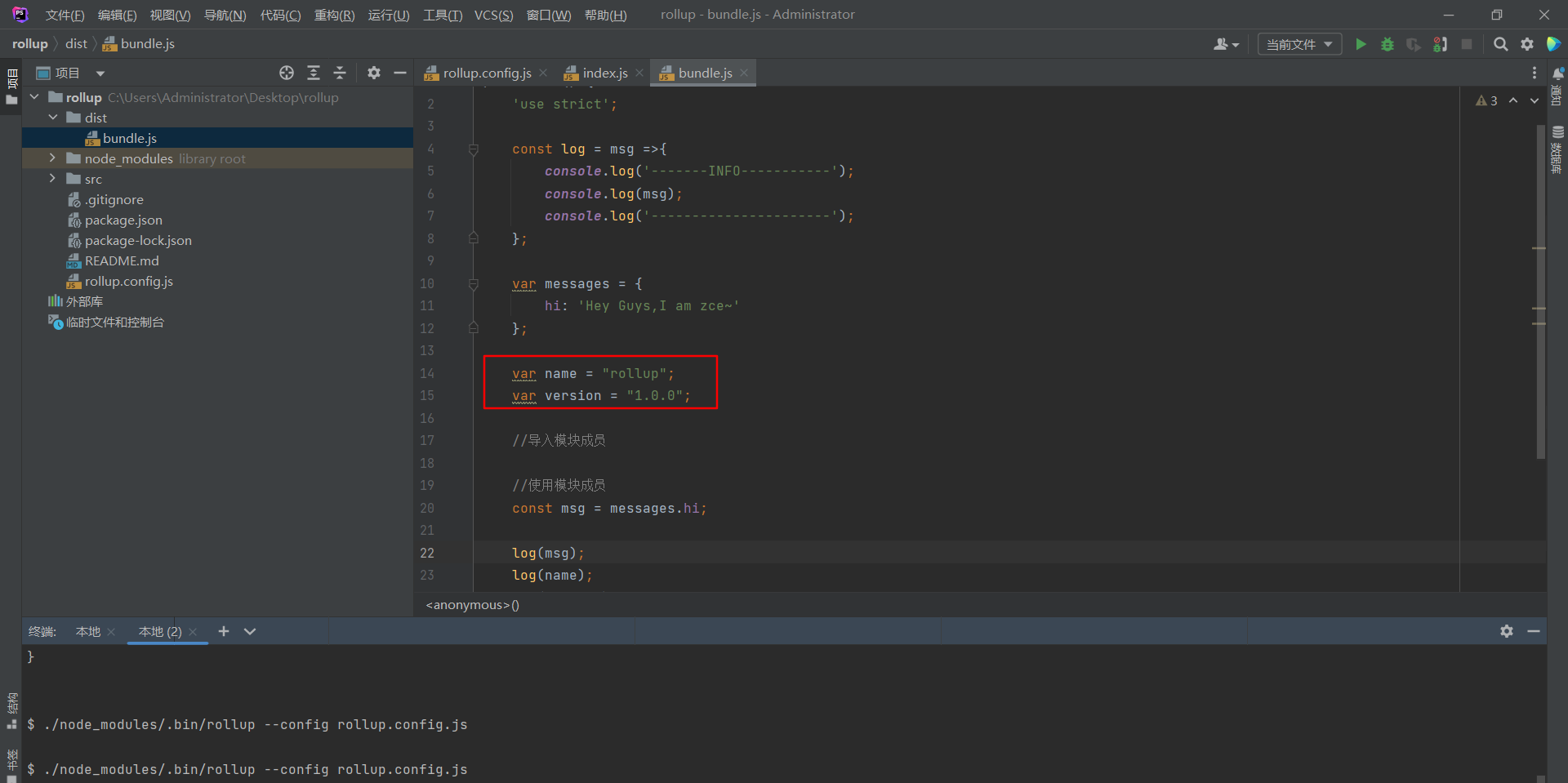Expand the src folder
This screenshot has height=783, width=1568.
pos(53,179)
